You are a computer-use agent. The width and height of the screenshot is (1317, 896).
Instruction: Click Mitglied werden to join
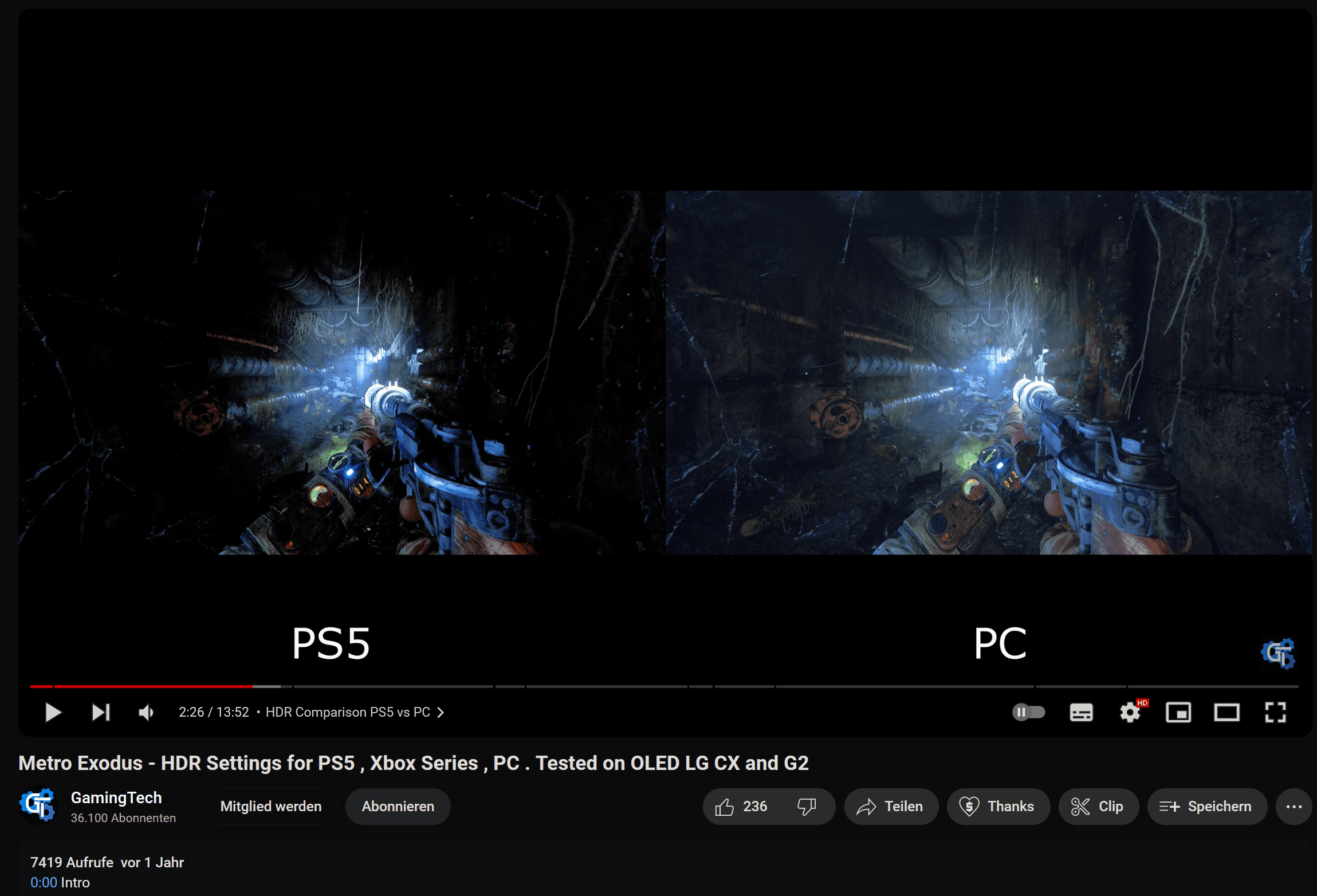click(x=270, y=807)
